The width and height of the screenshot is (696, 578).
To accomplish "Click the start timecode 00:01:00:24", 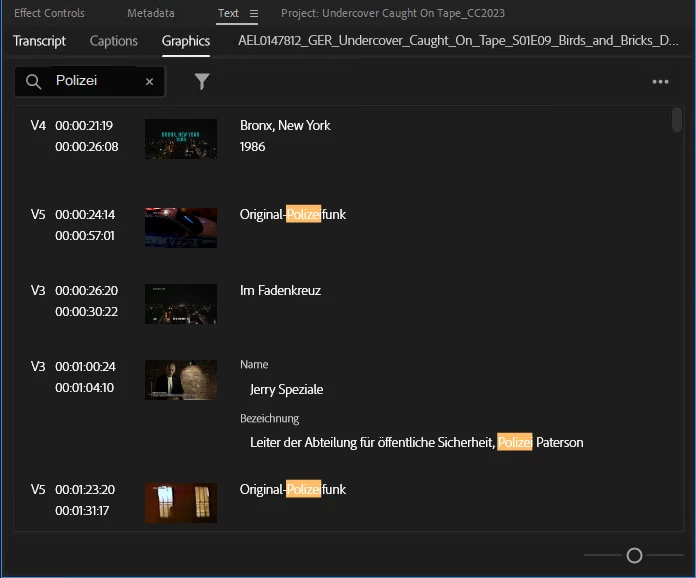I will (85, 367).
